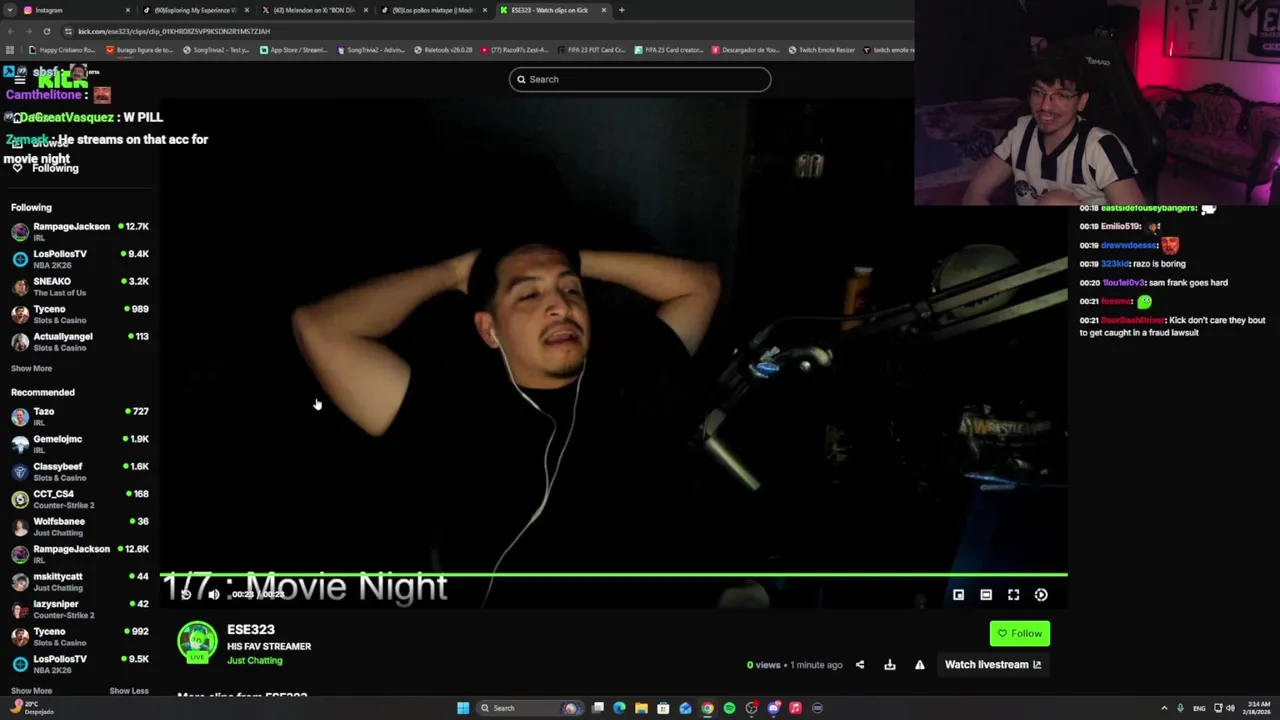1280x720 pixels.
Task: Expand Following list with Show More
Action: click(x=31, y=368)
